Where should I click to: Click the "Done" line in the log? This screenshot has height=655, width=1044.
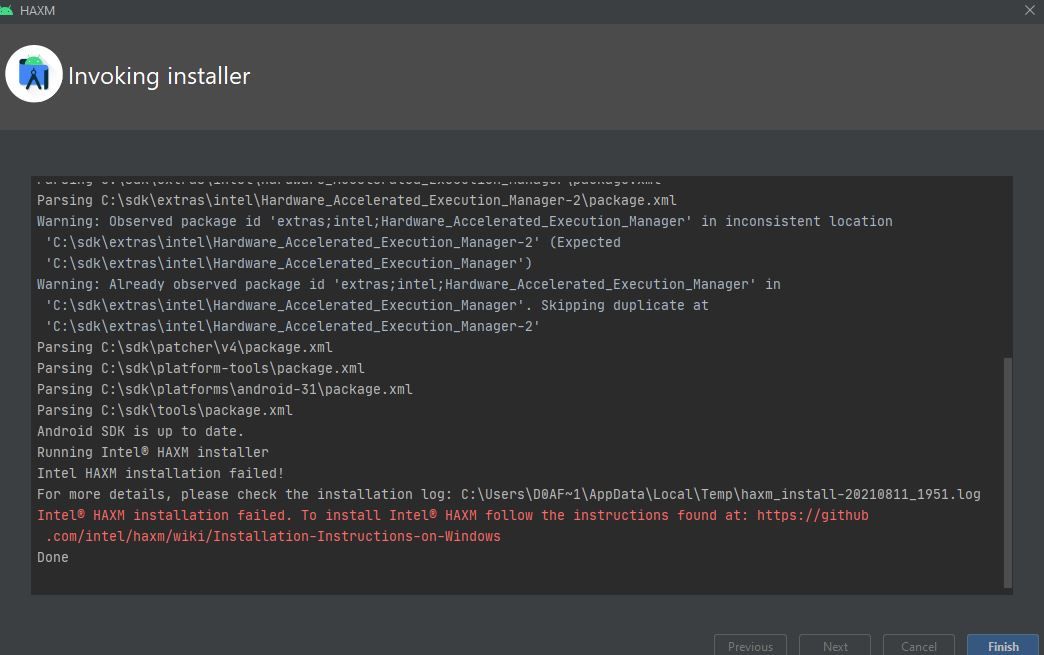(53, 558)
